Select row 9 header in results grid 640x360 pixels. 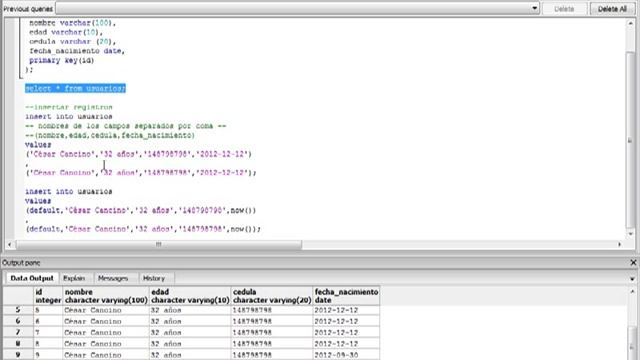tap(18, 355)
